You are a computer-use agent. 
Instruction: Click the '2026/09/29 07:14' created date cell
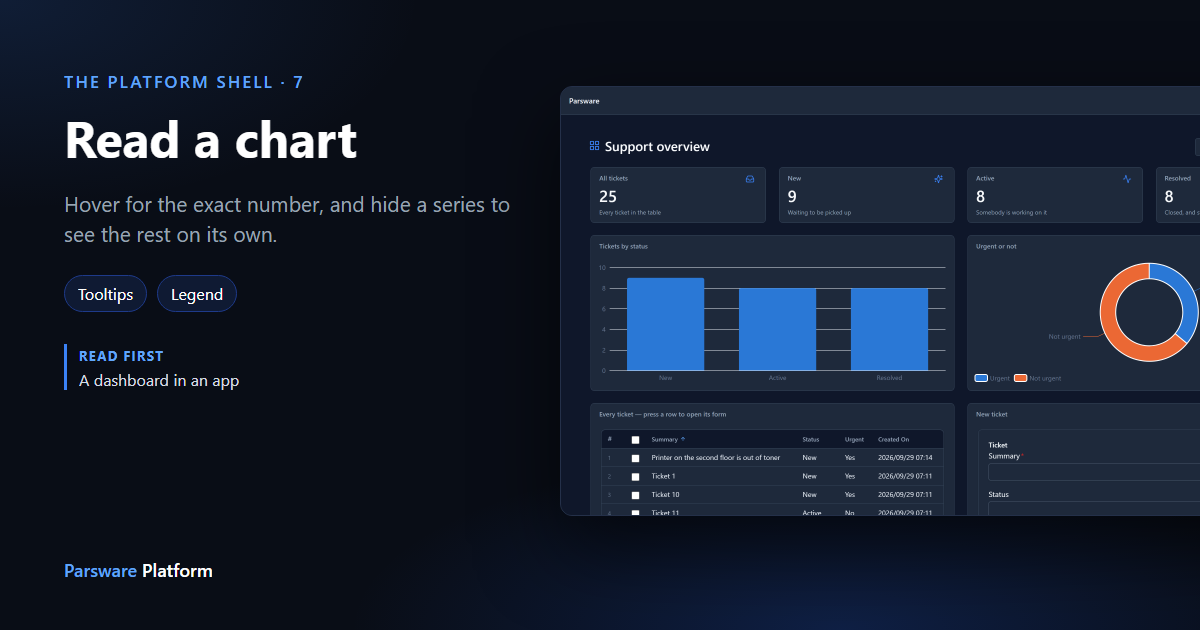click(x=905, y=458)
